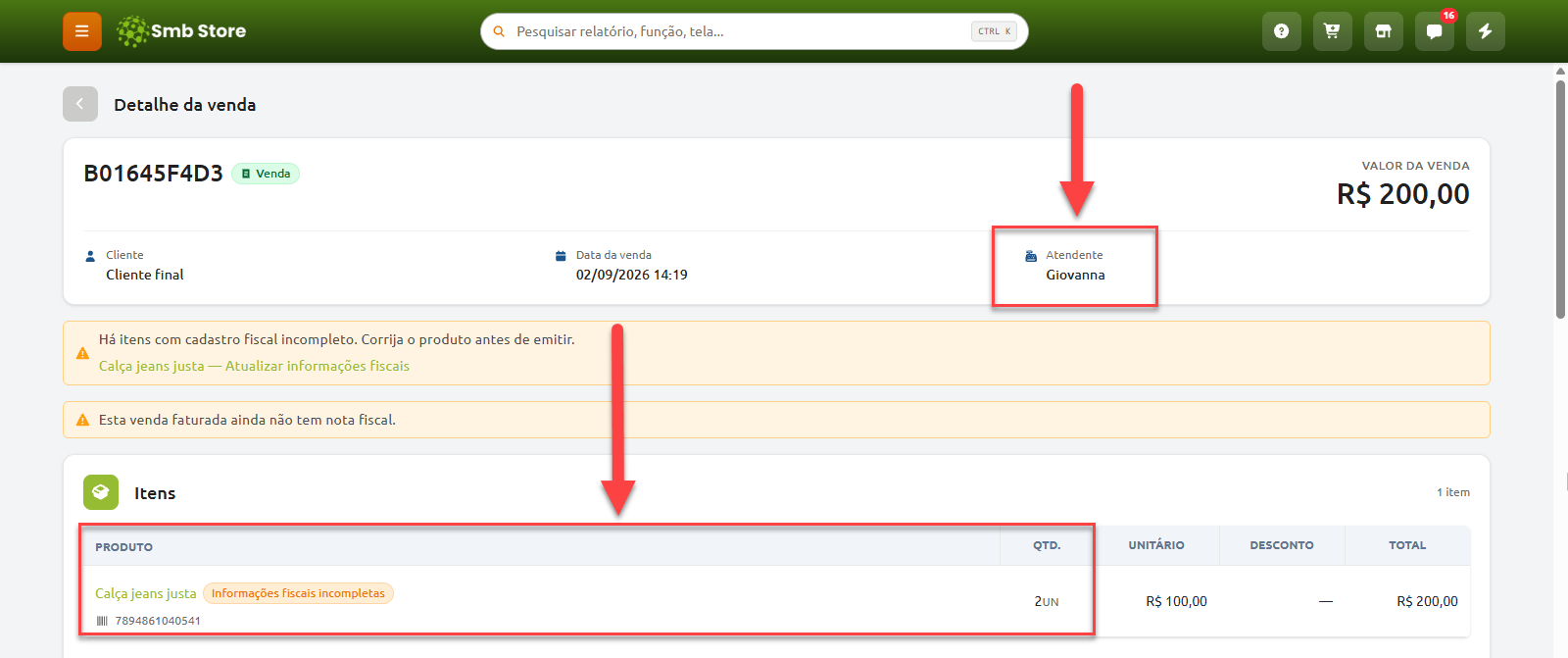Click the Venda status badge
The height and width of the screenshot is (658, 1568).
(266, 174)
